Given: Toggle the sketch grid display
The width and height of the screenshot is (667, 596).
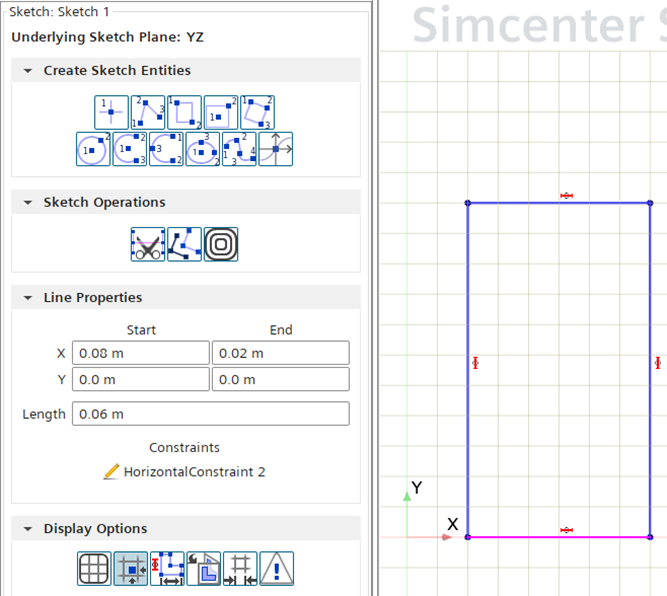Looking at the screenshot, I should 94,568.
